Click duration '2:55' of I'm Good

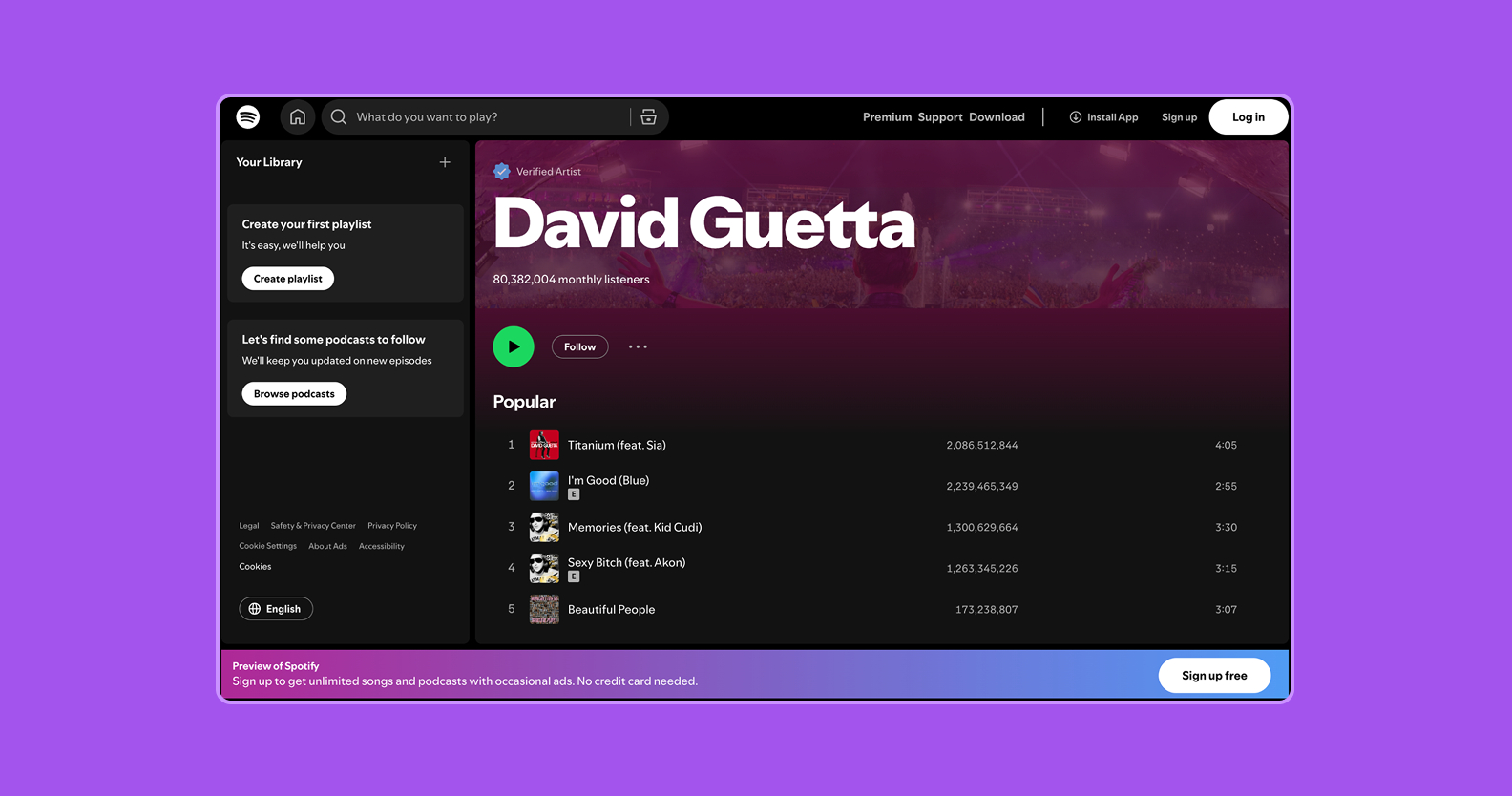[1226, 487]
